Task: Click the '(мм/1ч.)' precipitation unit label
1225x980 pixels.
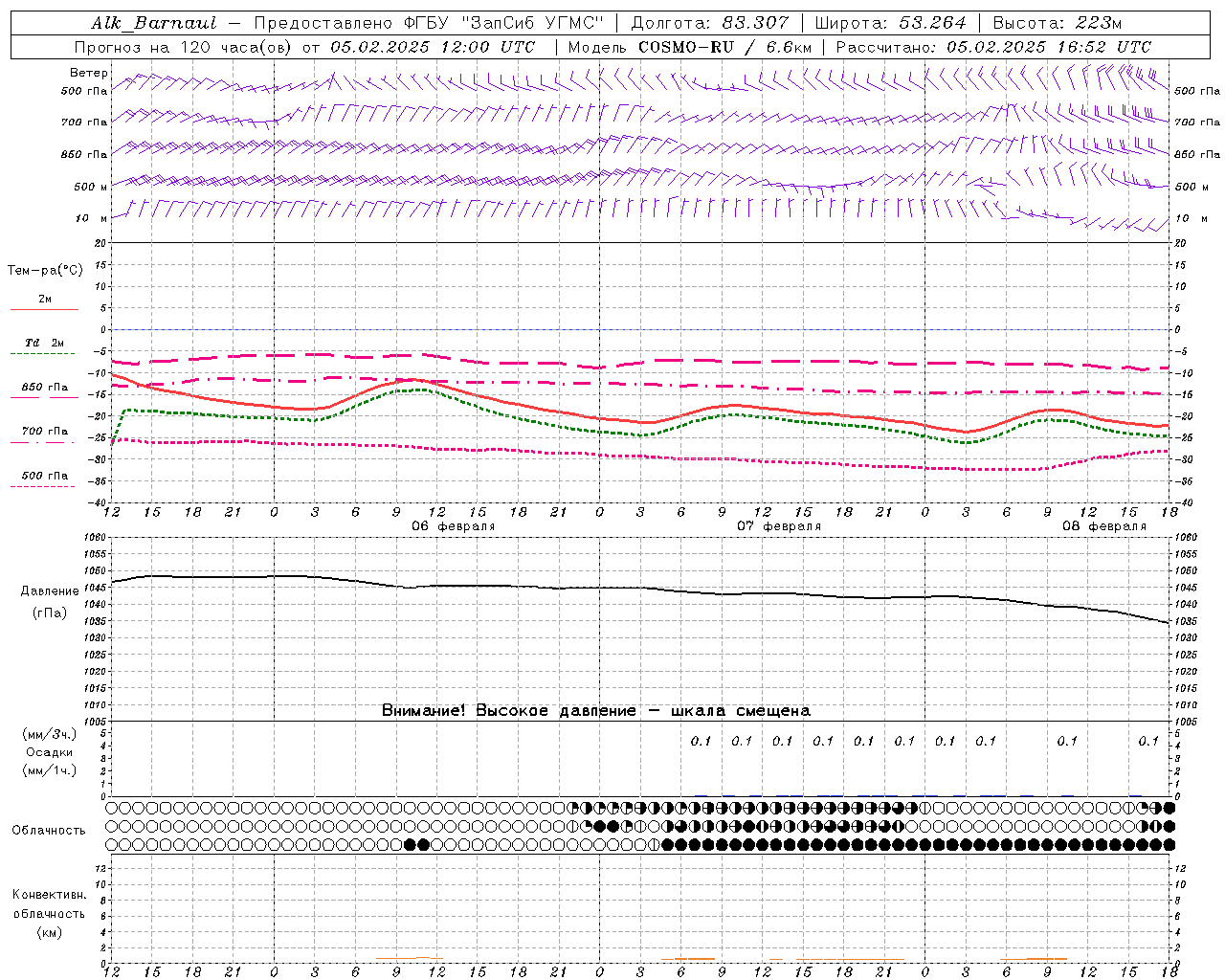Action: point(50,770)
